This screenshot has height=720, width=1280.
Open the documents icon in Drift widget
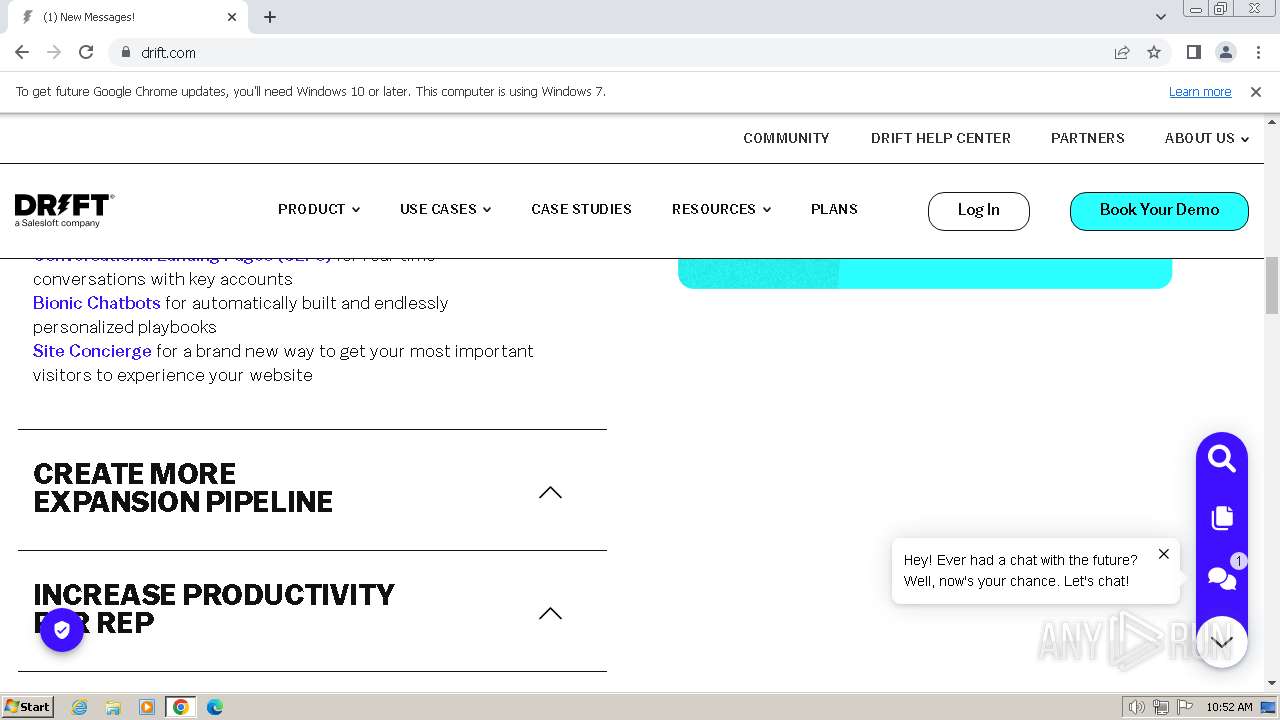click(x=1222, y=517)
